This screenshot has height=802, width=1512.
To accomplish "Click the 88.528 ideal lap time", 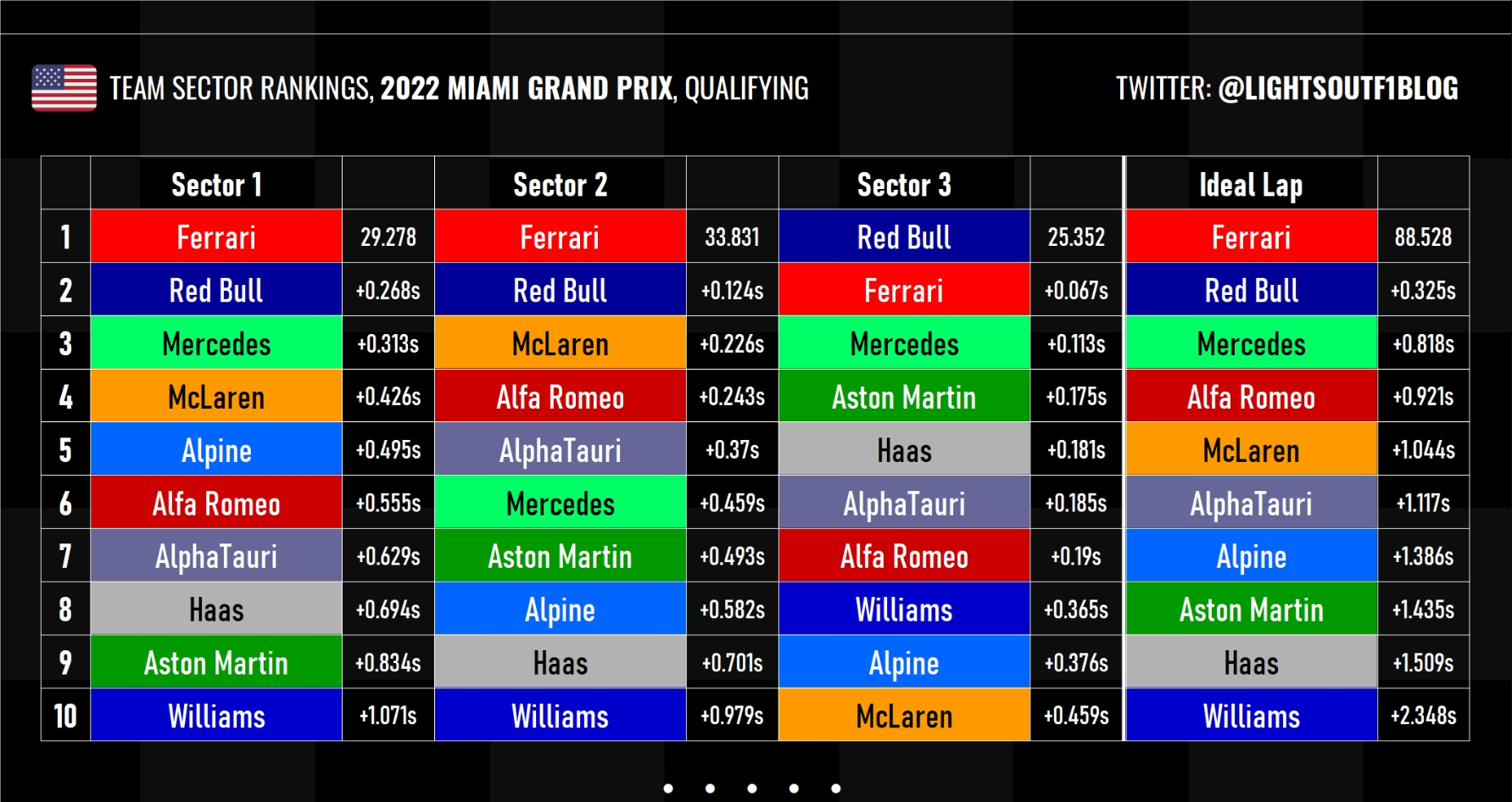I will tap(1423, 237).
